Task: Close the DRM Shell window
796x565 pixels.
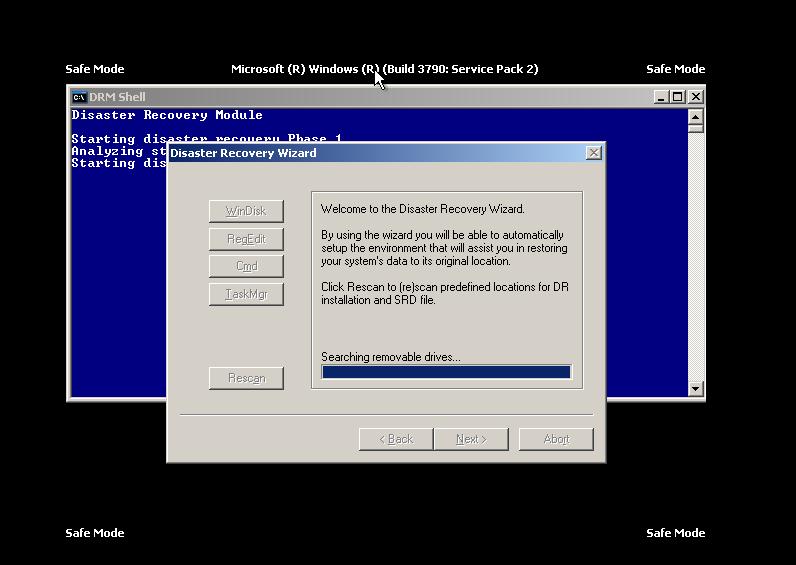Action: 696,96
